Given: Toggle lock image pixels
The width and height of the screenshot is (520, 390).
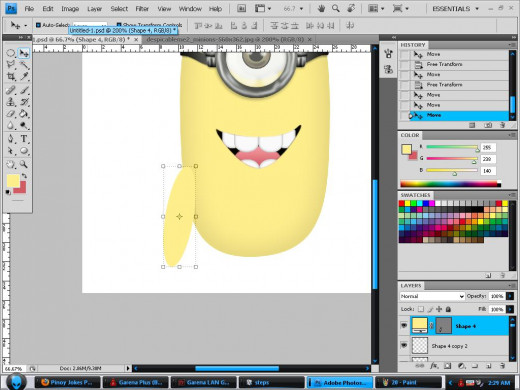Looking at the screenshot, I should click(x=430, y=309).
